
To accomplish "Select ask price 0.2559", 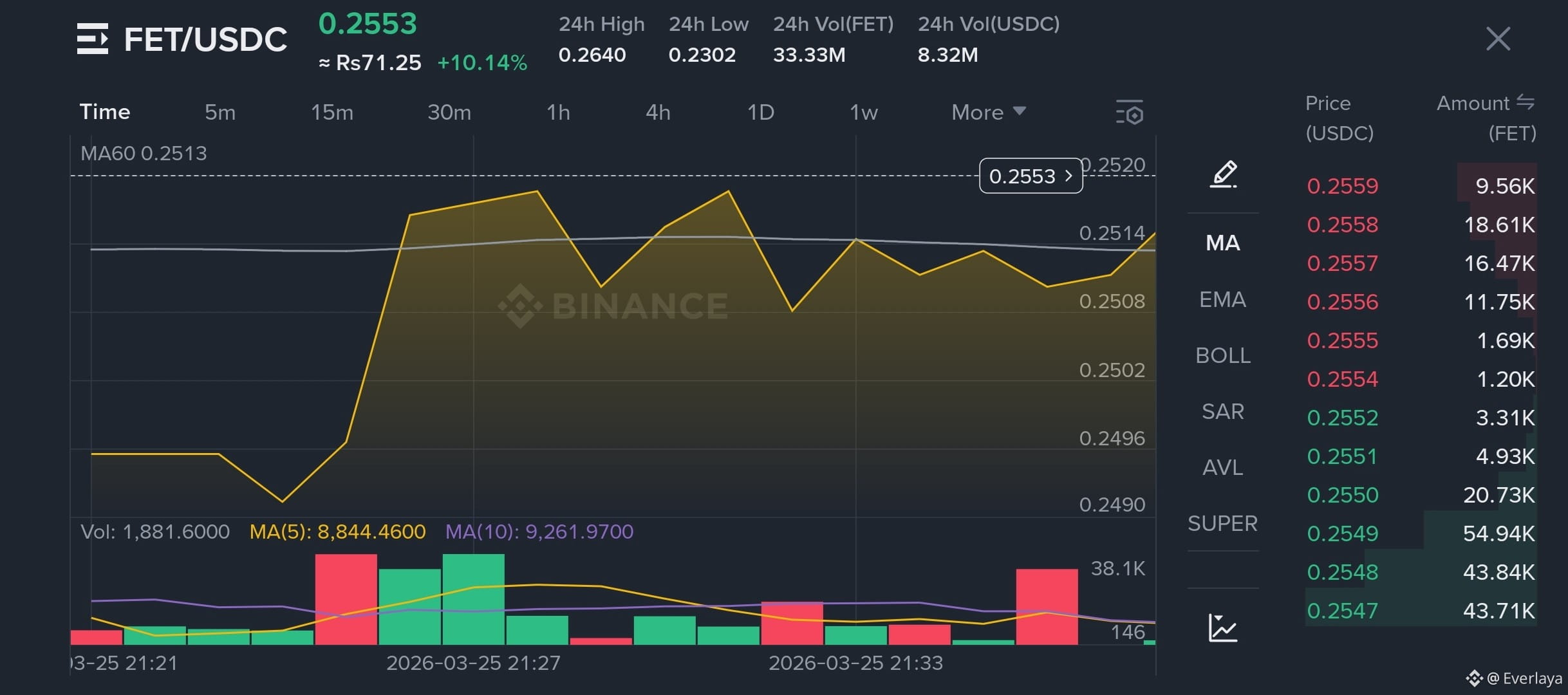I will (1343, 186).
